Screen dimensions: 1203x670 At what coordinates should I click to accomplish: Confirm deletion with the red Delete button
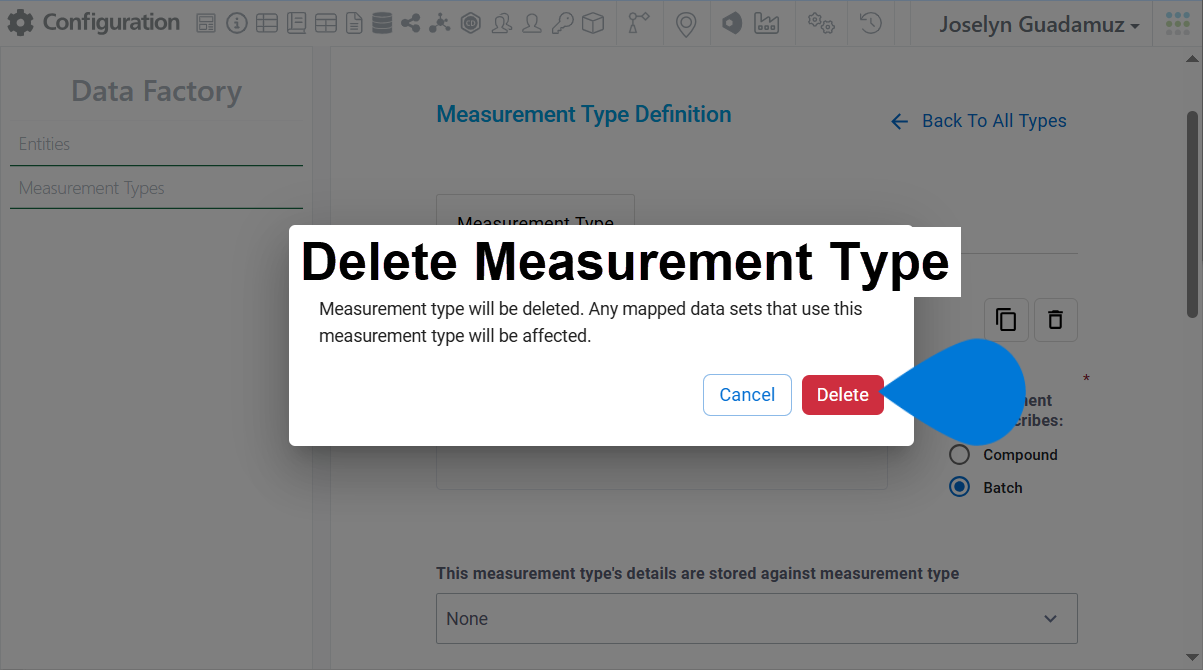[x=842, y=395]
